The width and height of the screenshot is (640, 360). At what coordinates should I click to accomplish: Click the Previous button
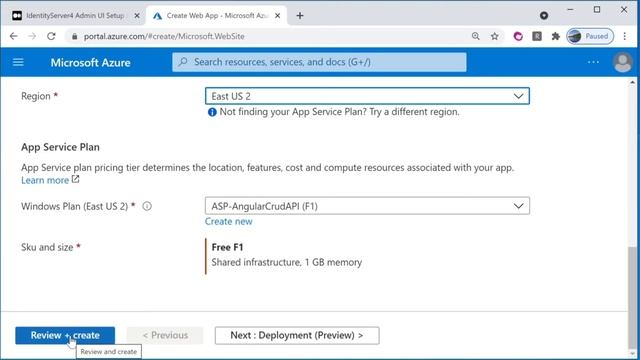tap(165, 336)
